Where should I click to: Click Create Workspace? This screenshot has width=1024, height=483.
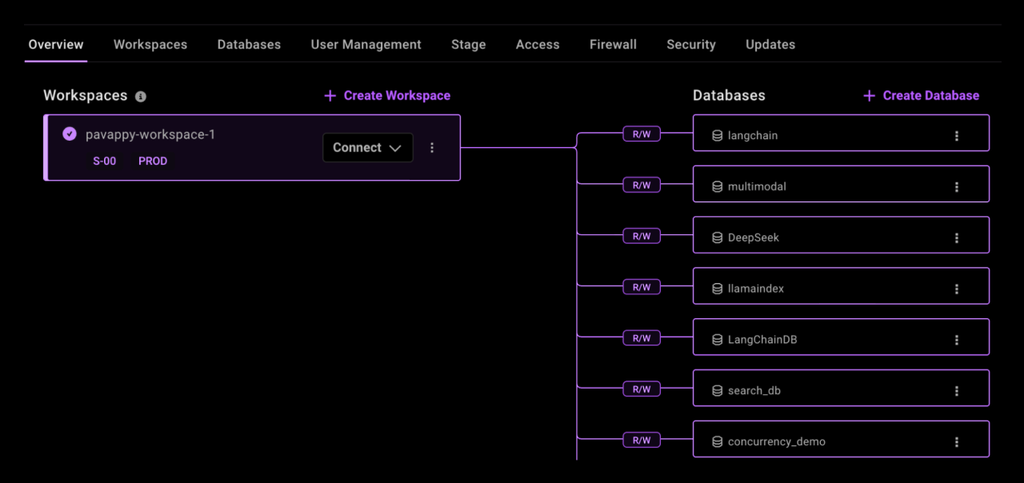click(388, 96)
